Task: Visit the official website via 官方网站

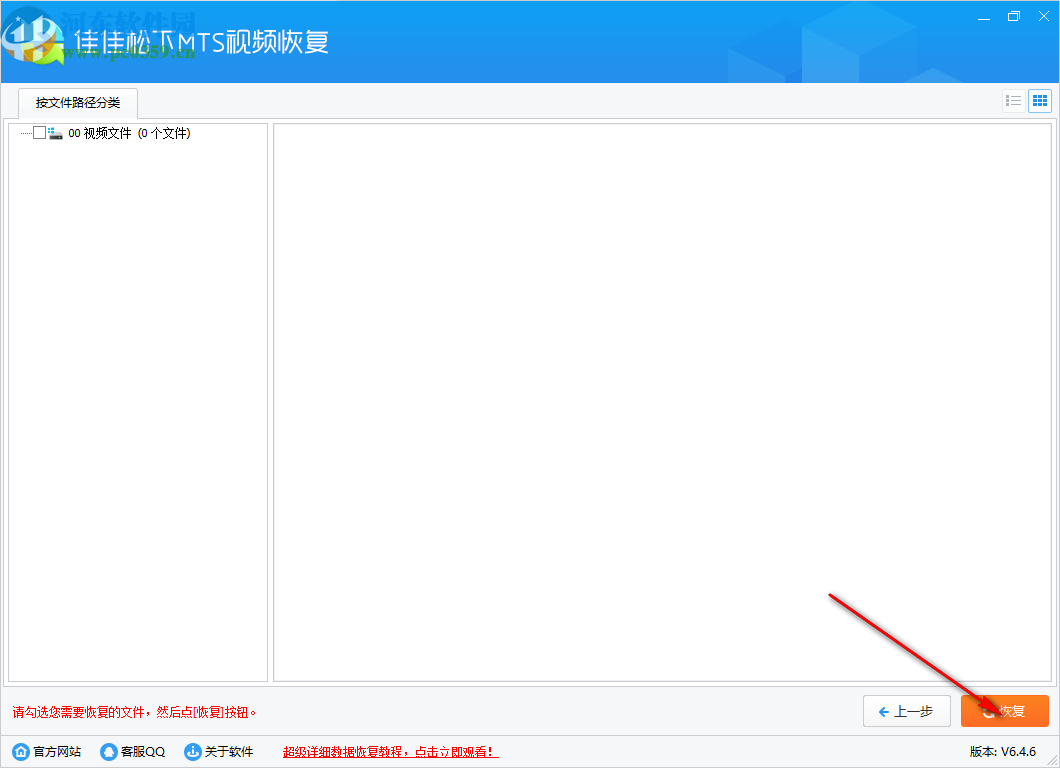Action: pos(47,751)
